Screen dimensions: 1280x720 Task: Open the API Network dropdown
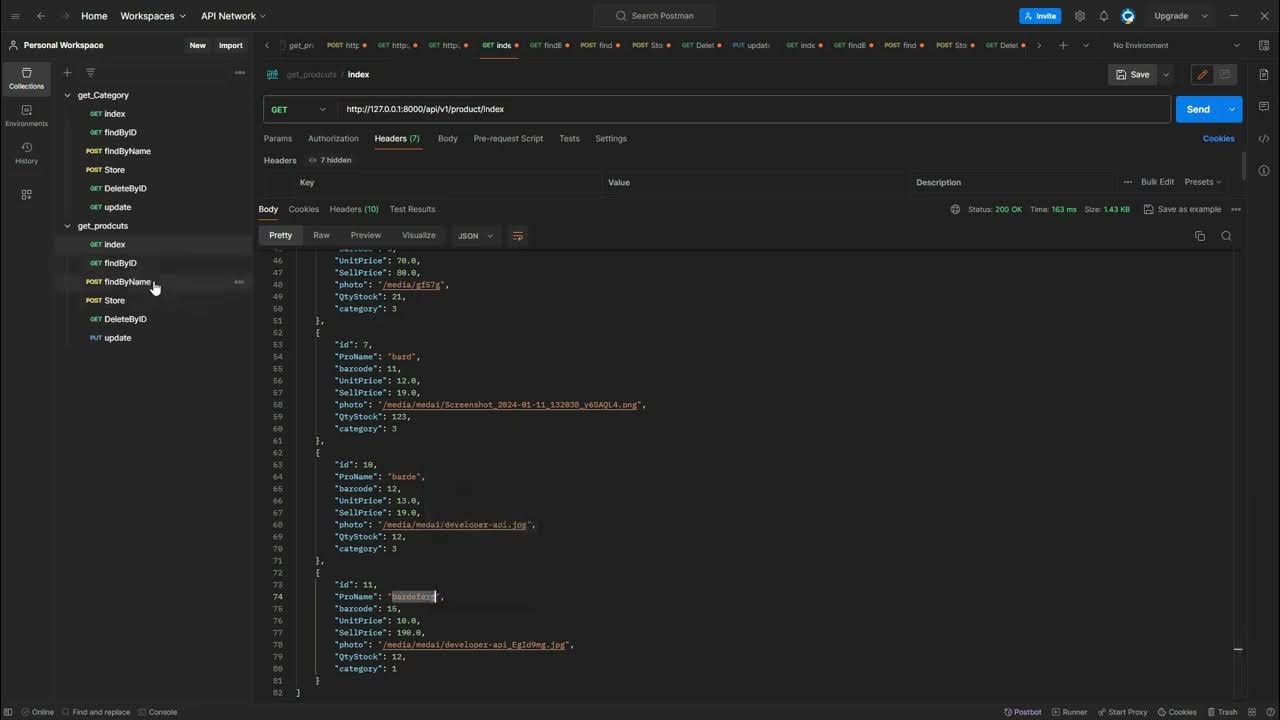point(233,16)
